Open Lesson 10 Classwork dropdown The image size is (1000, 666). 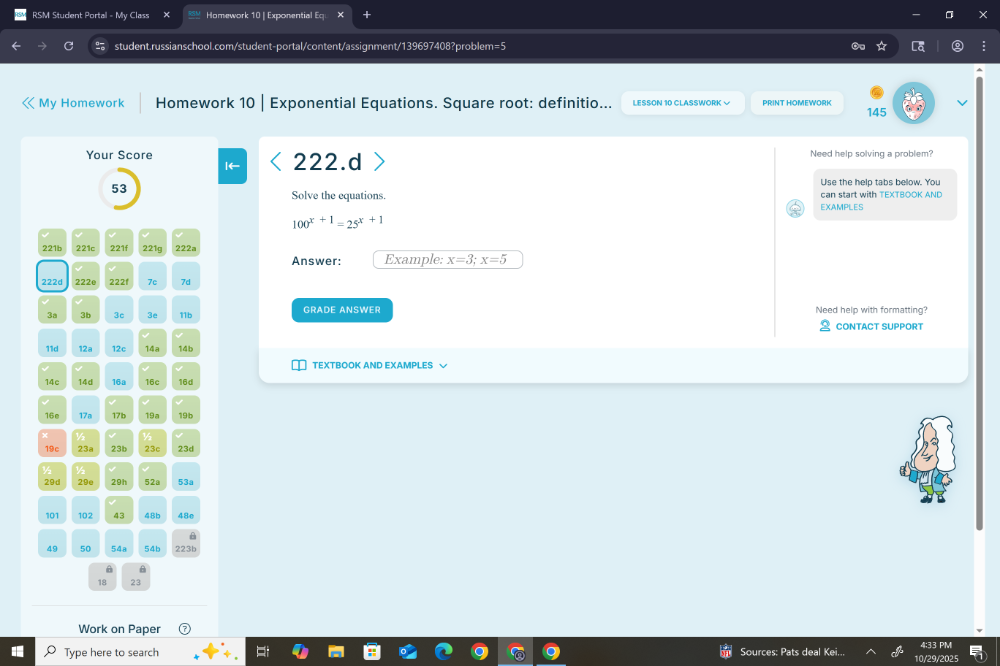pyautogui.click(x=682, y=103)
